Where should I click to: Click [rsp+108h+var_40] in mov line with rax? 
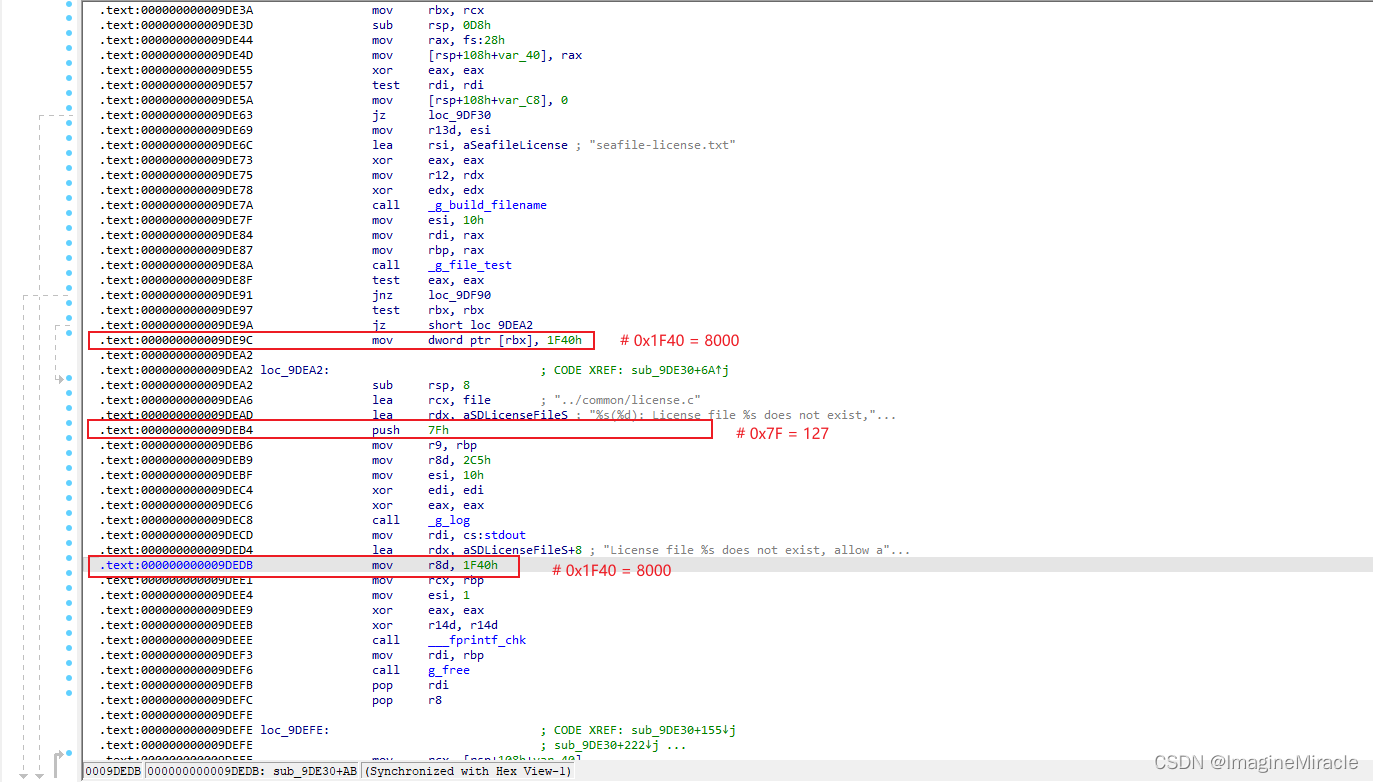point(491,55)
